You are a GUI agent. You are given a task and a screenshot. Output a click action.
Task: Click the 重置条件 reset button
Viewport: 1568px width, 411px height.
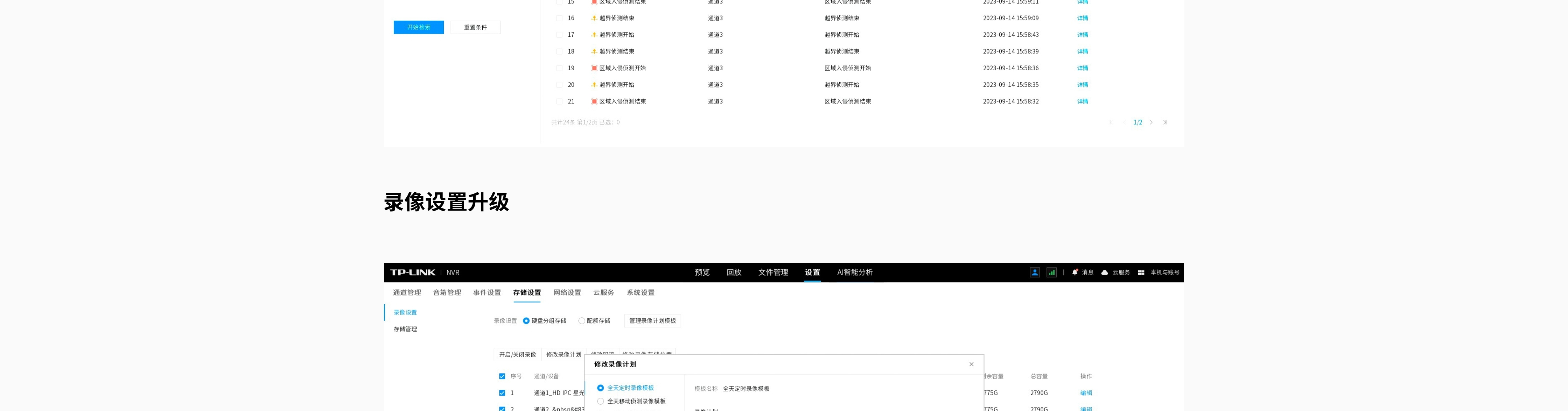pyautogui.click(x=475, y=27)
